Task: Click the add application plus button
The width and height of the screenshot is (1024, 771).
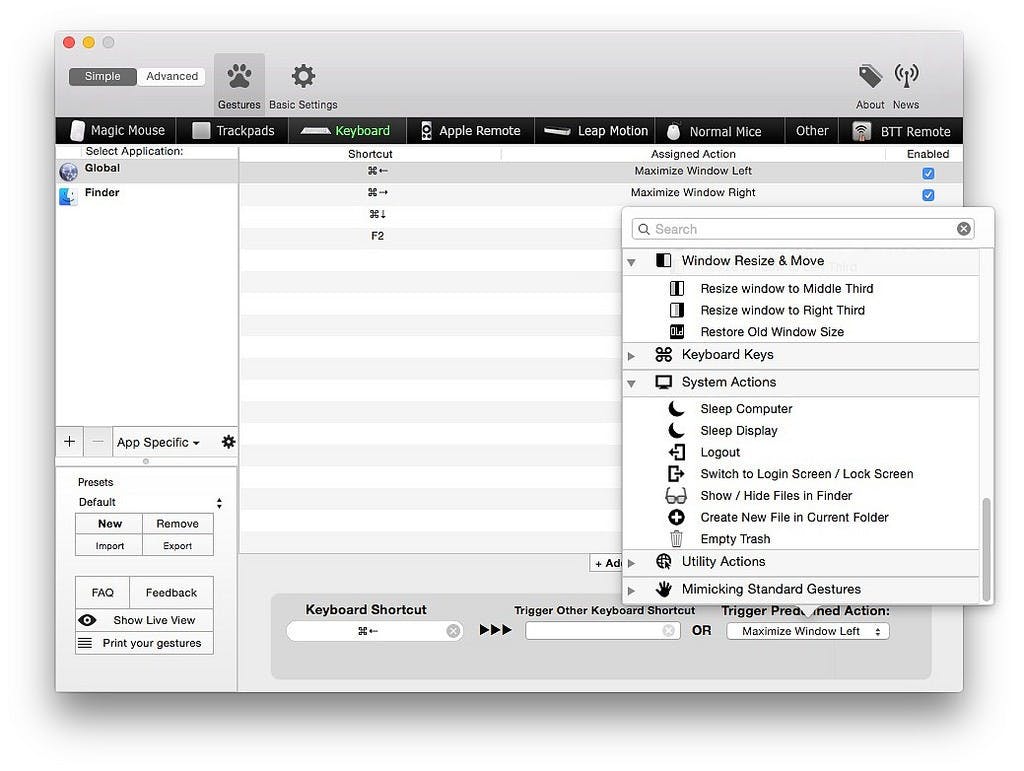Action: tap(69, 442)
